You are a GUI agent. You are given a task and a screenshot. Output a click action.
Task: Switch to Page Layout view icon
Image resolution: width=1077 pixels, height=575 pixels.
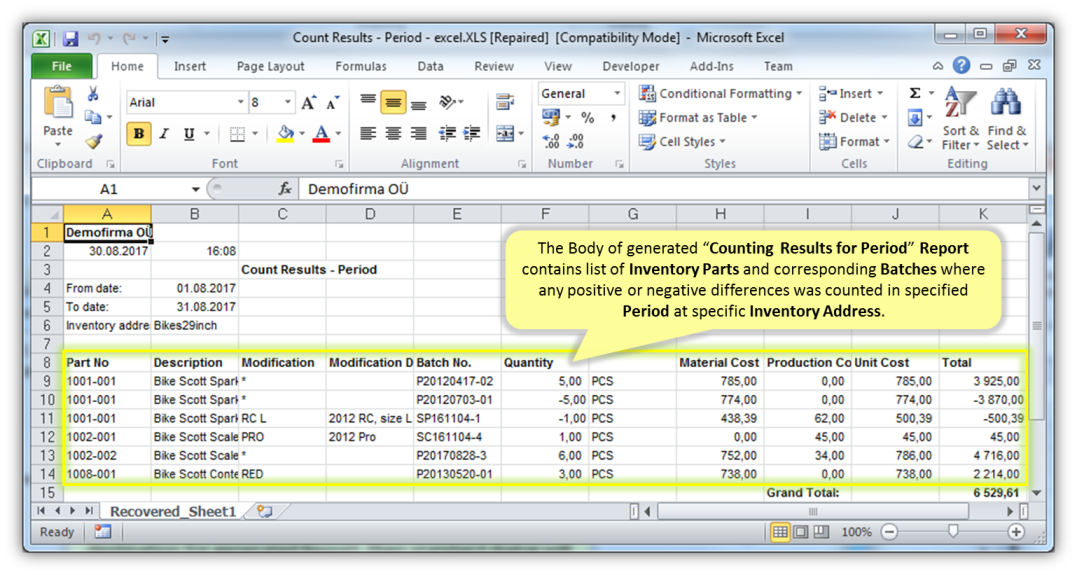point(801,532)
